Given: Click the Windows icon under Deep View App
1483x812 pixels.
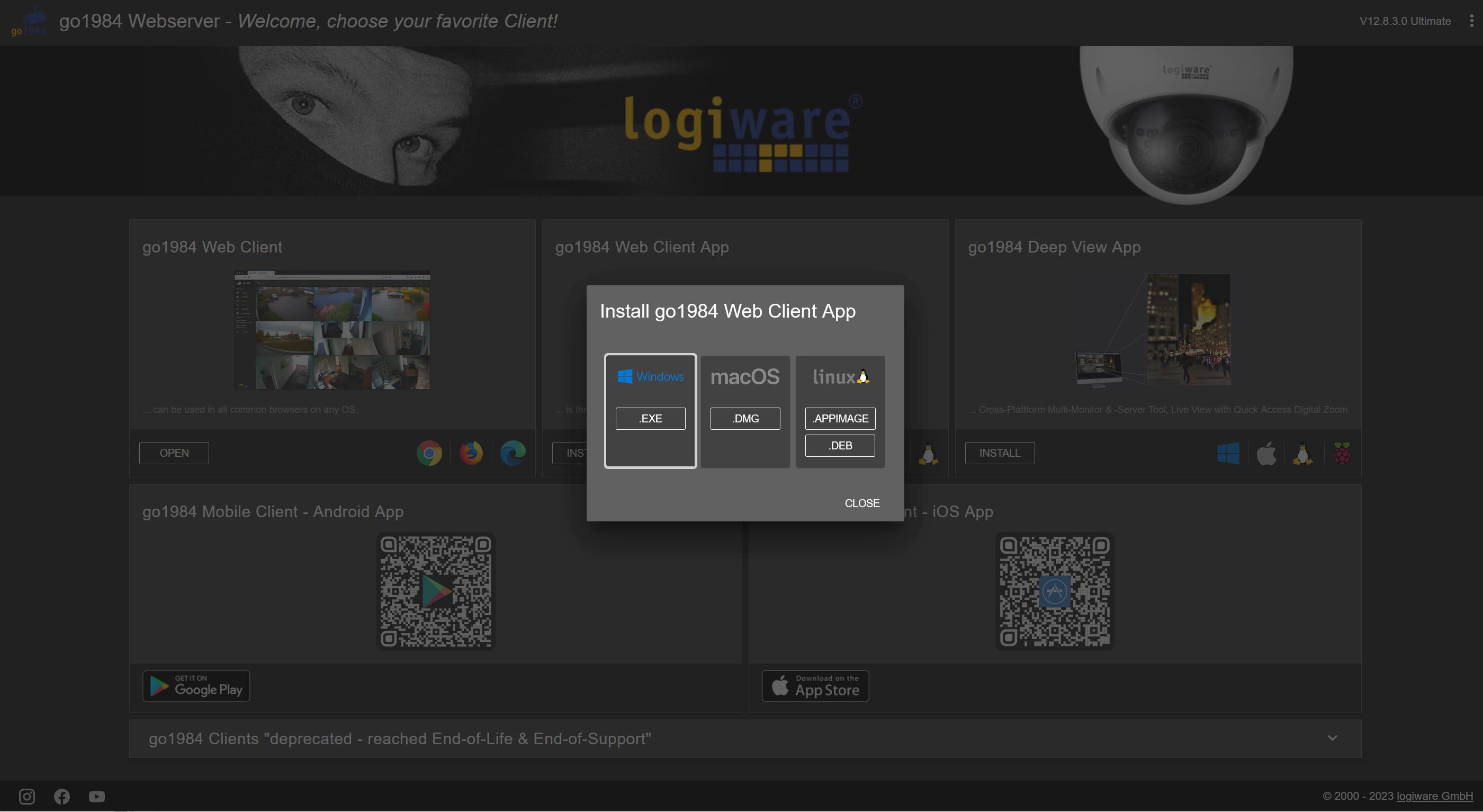Looking at the screenshot, I should click(x=1228, y=454).
